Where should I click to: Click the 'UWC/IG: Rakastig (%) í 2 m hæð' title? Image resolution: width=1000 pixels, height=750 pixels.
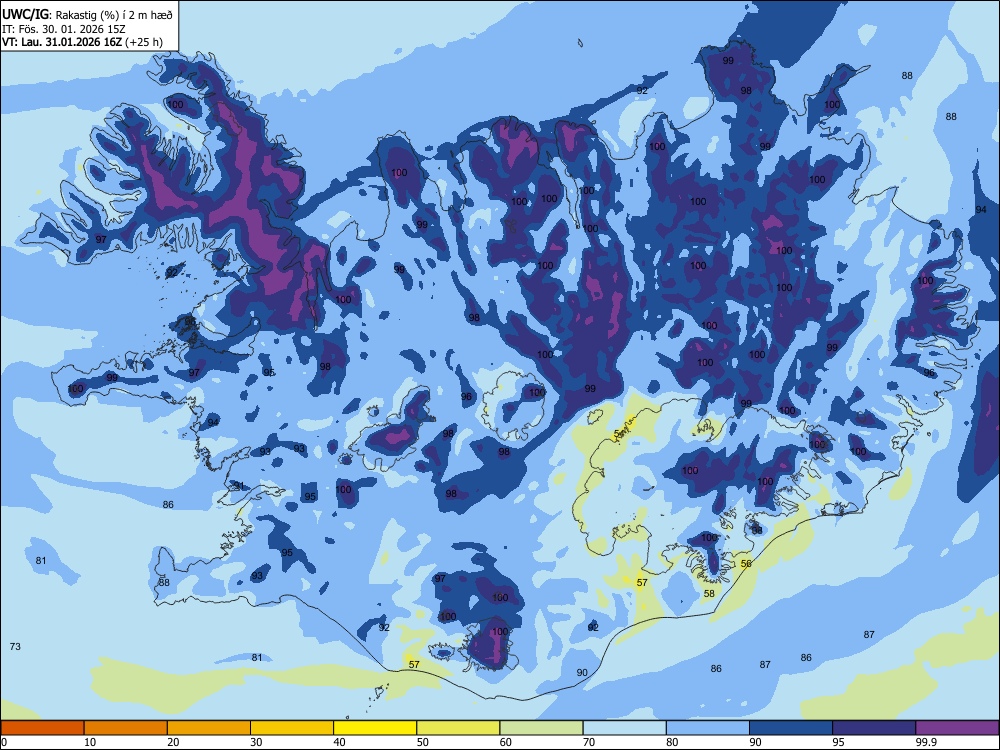(87, 15)
